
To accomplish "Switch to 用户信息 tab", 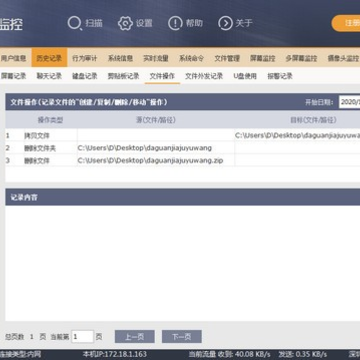I will pyautogui.click(x=13, y=58).
